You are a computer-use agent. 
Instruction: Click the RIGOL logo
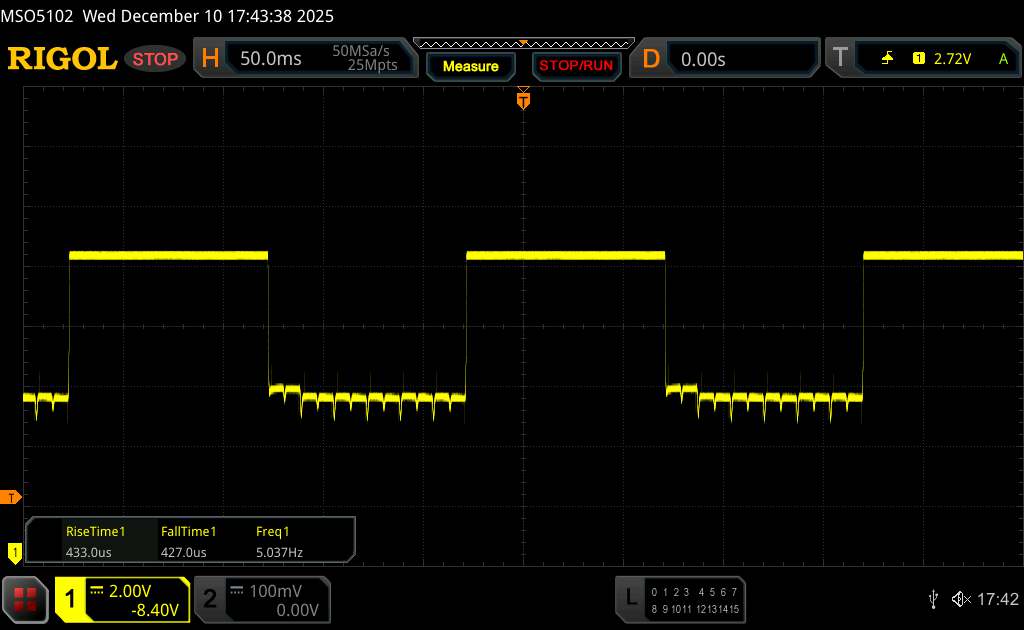point(62,59)
